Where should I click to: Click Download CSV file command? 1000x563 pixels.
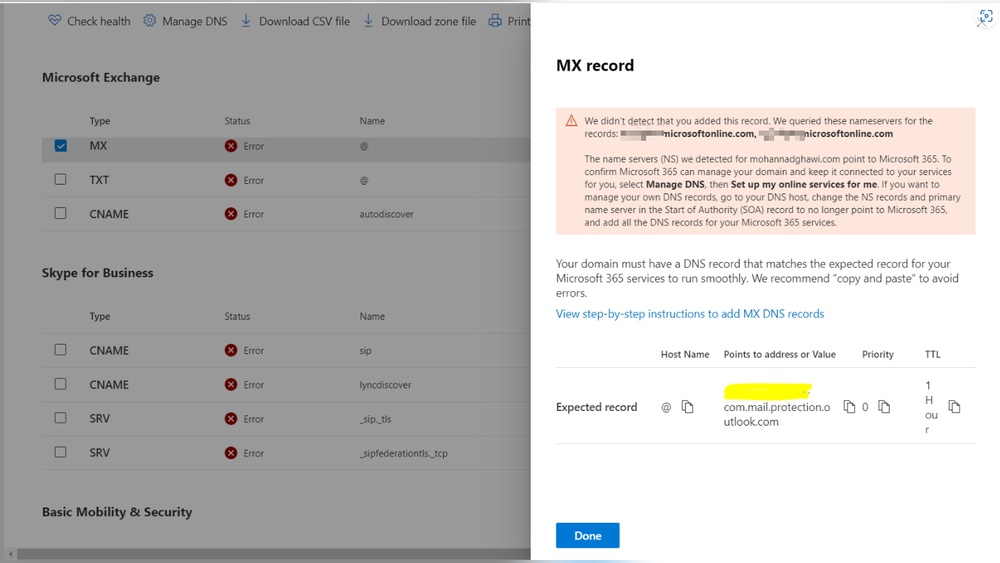295,21
